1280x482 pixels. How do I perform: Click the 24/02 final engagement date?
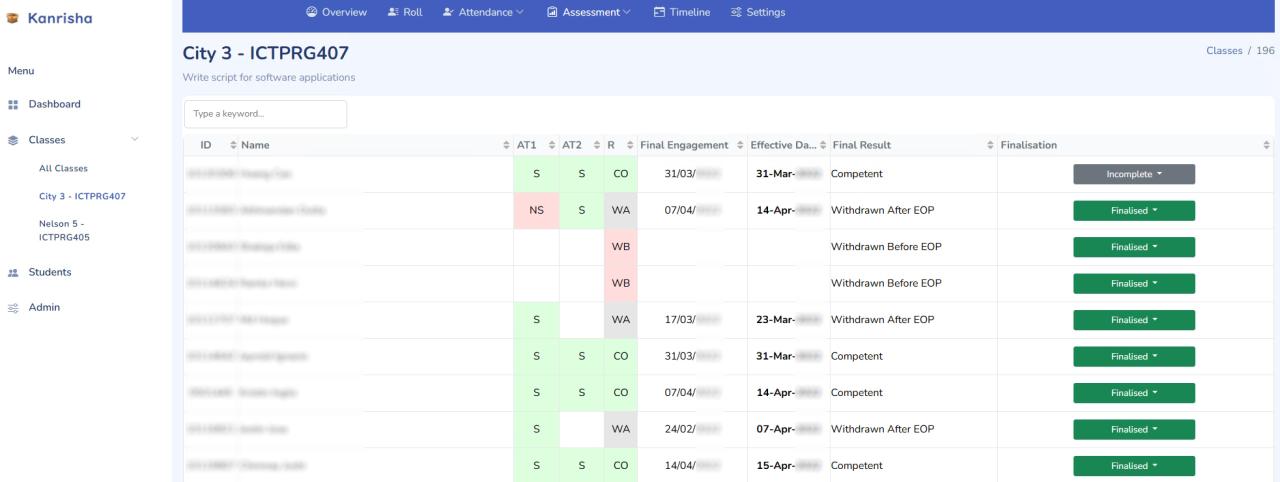pyautogui.click(x=692, y=429)
